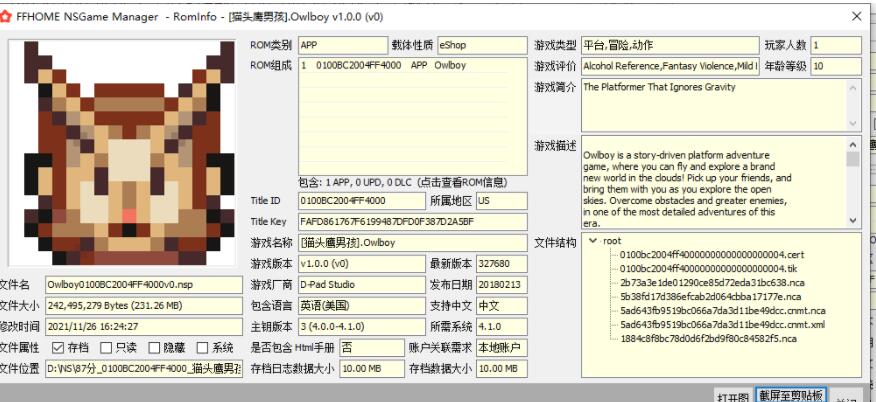
Task: Select the .tik file in file tree
Action: coord(708,269)
